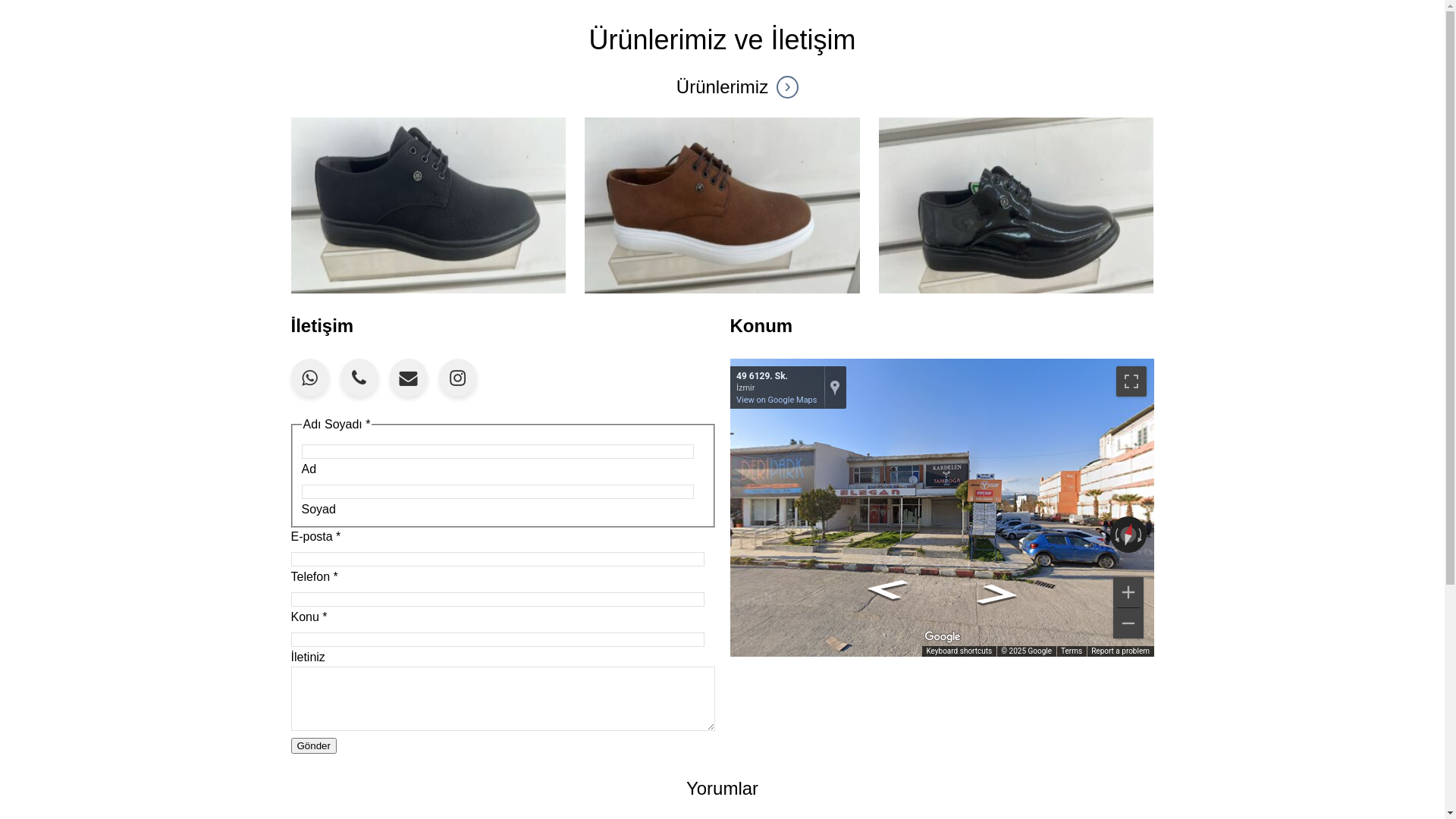Focus the Telefon input field

[x=497, y=599]
